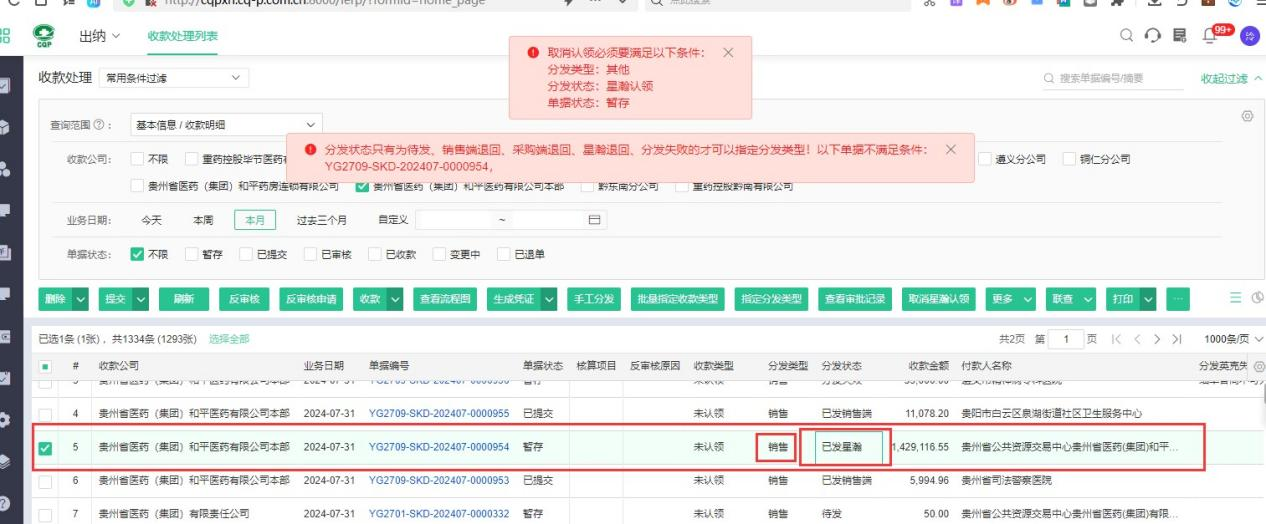Click the 指定分发类型 button
Viewport: 1266px width, 524px height.
pos(771,299)
